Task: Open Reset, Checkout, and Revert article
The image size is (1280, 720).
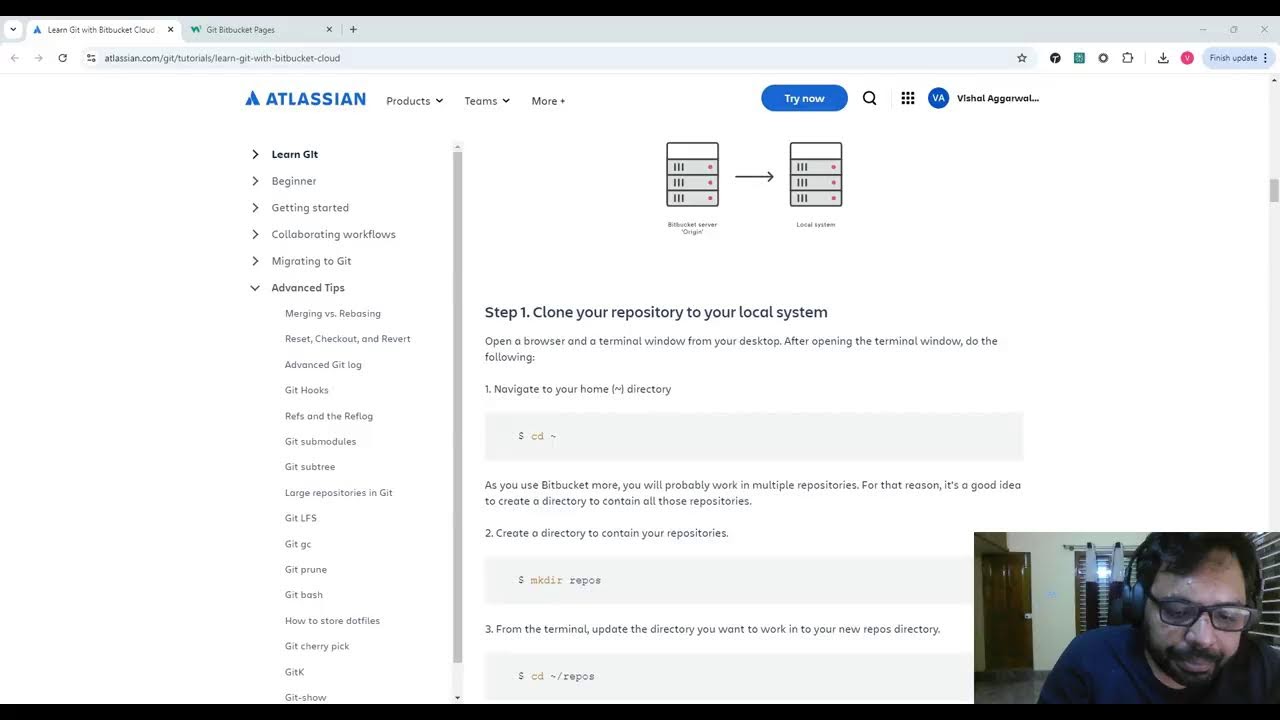Action: point(347,339)
